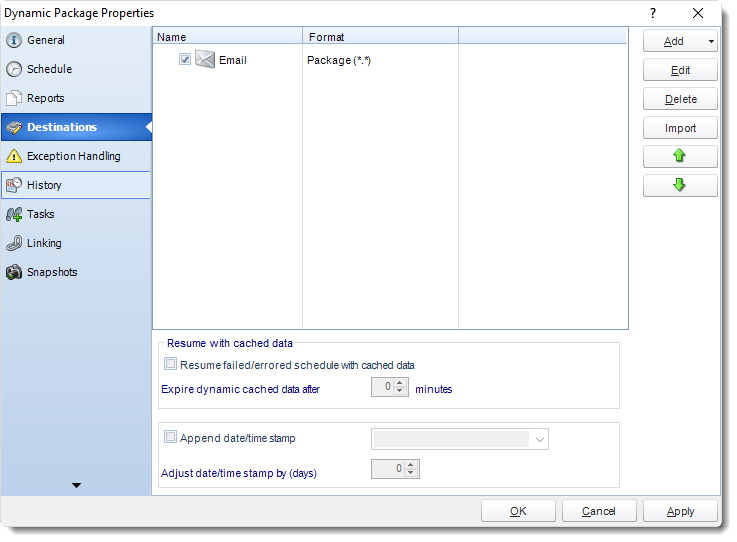This screenshot has width=737, height=542.
Task: Switch to the Snapshots tab
Action: point(76,272)
